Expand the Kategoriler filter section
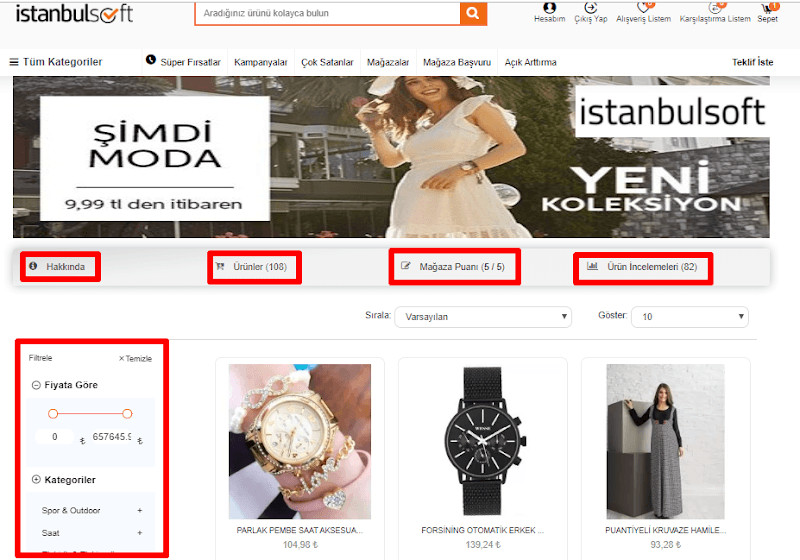 (36, 479)
